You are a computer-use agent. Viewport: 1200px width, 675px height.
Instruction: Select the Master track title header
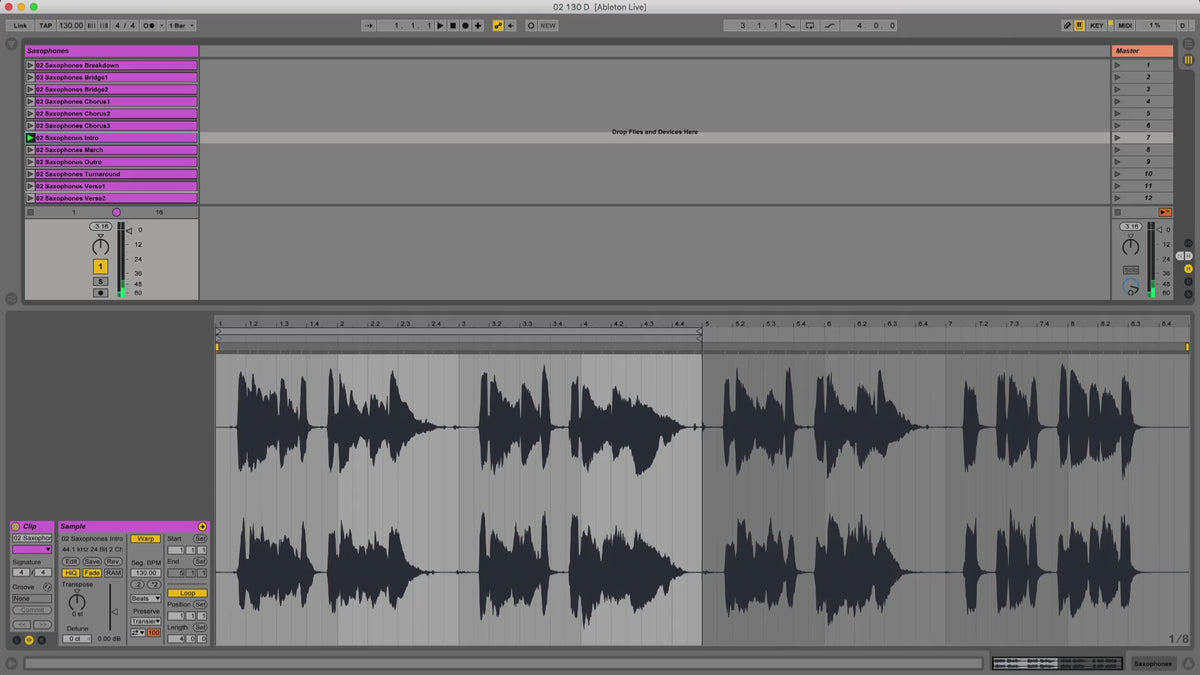(x=1141, y=50)
